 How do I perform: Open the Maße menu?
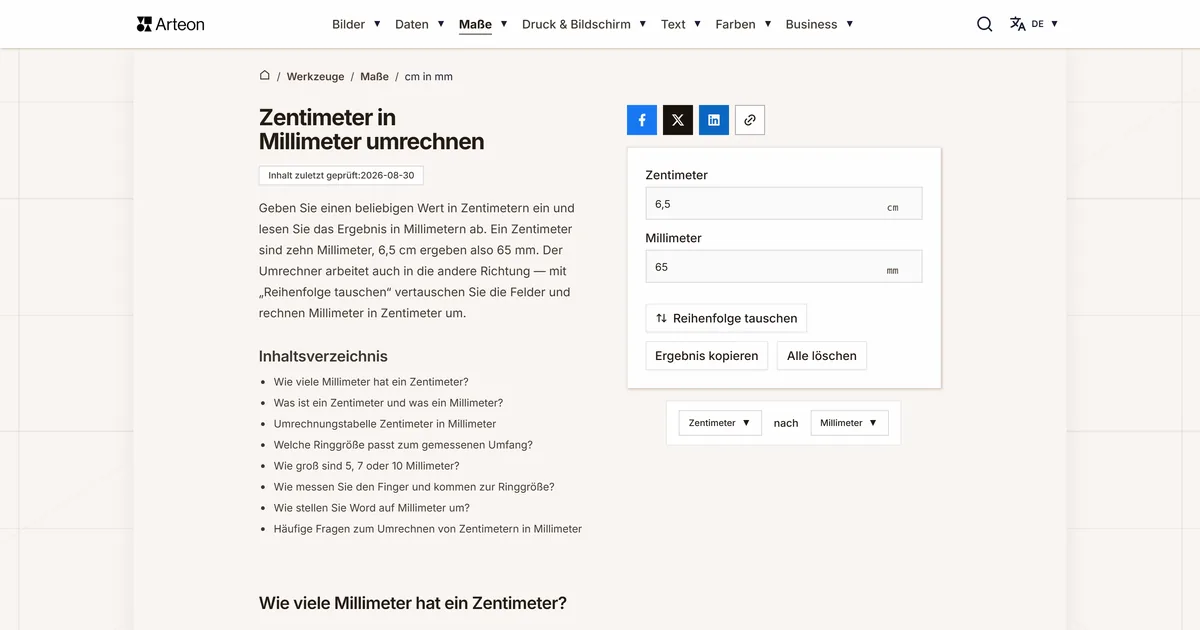click(484, 24)
